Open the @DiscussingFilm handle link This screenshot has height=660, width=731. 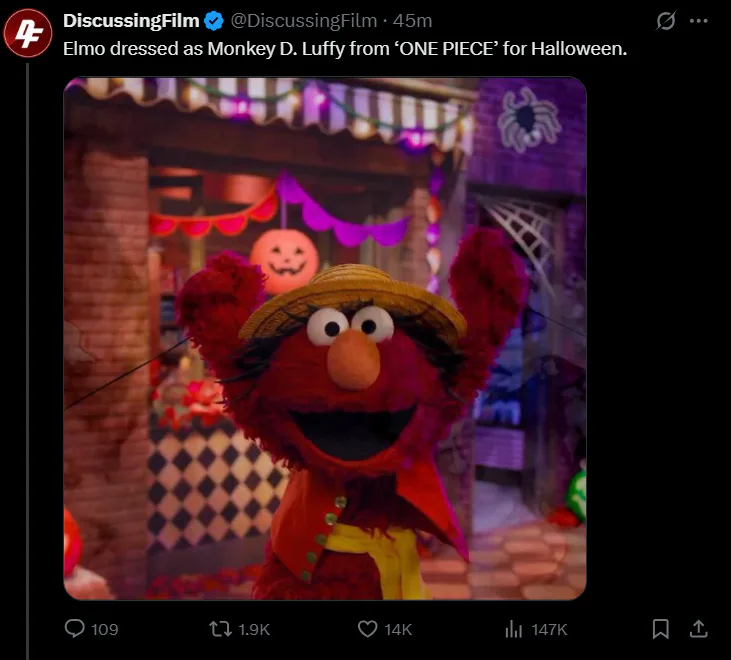pyautogui.click(x=304, y=21)
